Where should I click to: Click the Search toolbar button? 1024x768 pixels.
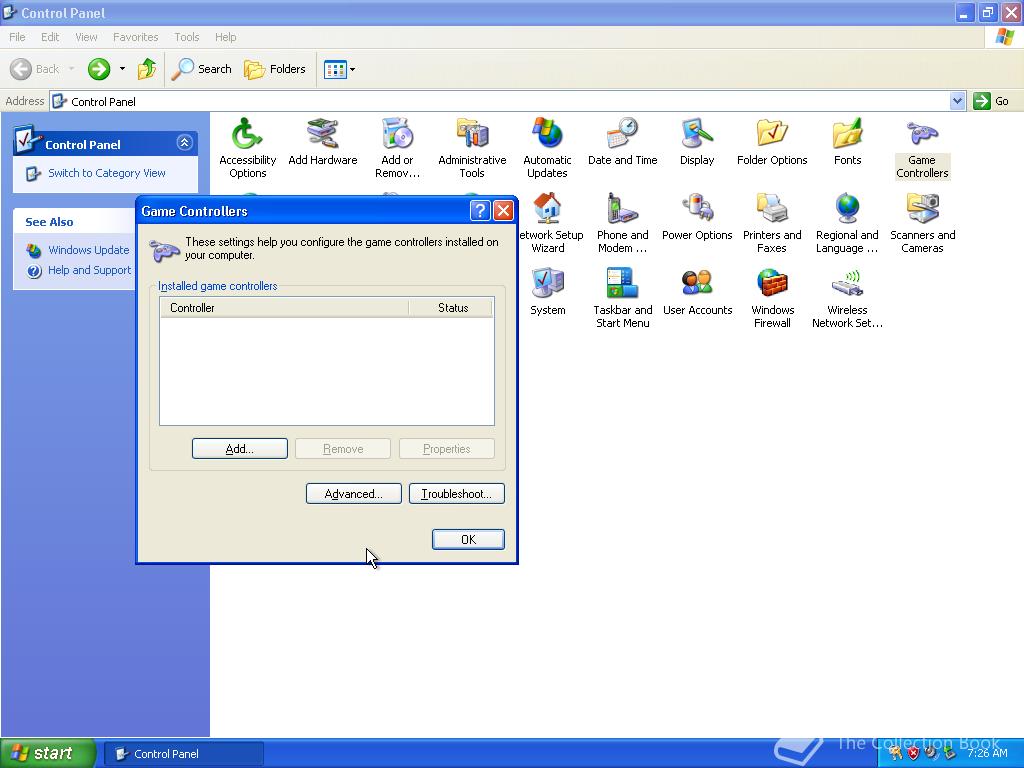[201, 69]
